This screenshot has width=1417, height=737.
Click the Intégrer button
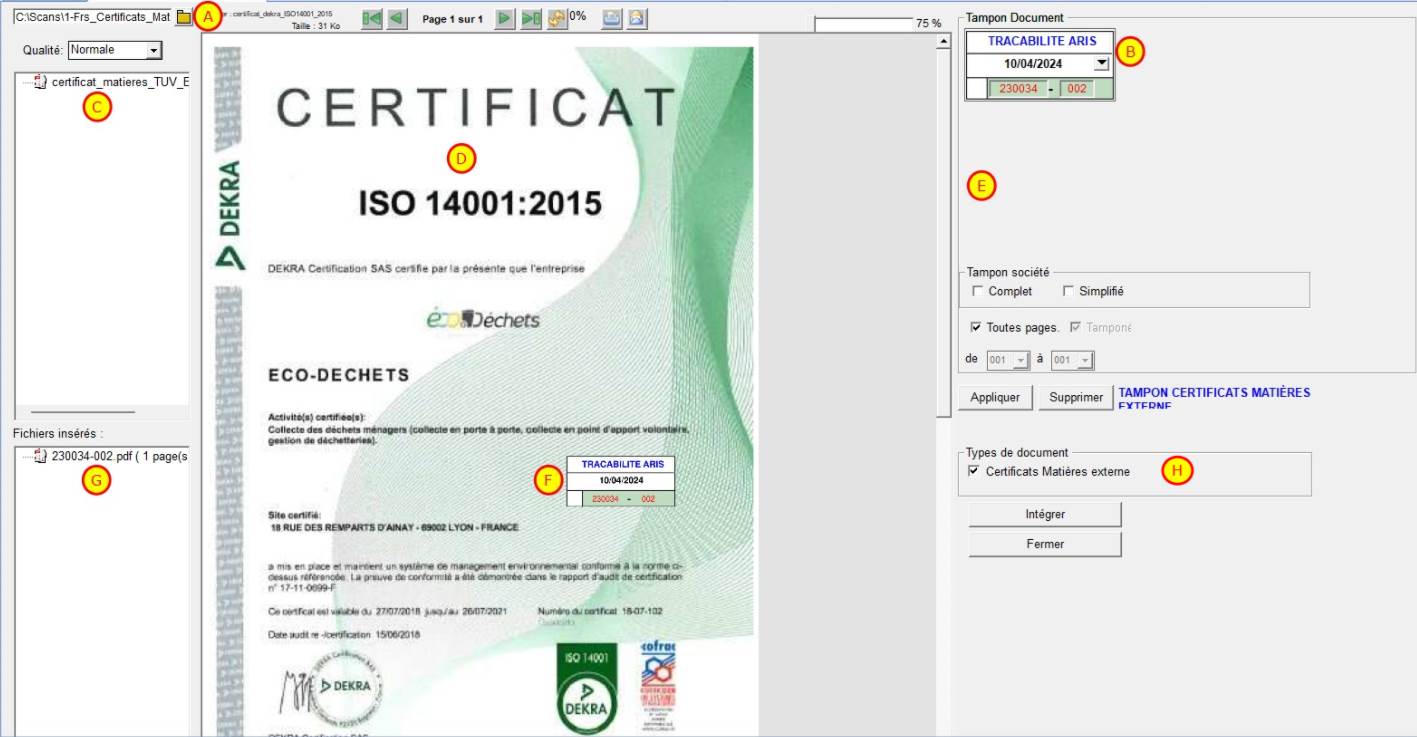tap(1045, 514)
